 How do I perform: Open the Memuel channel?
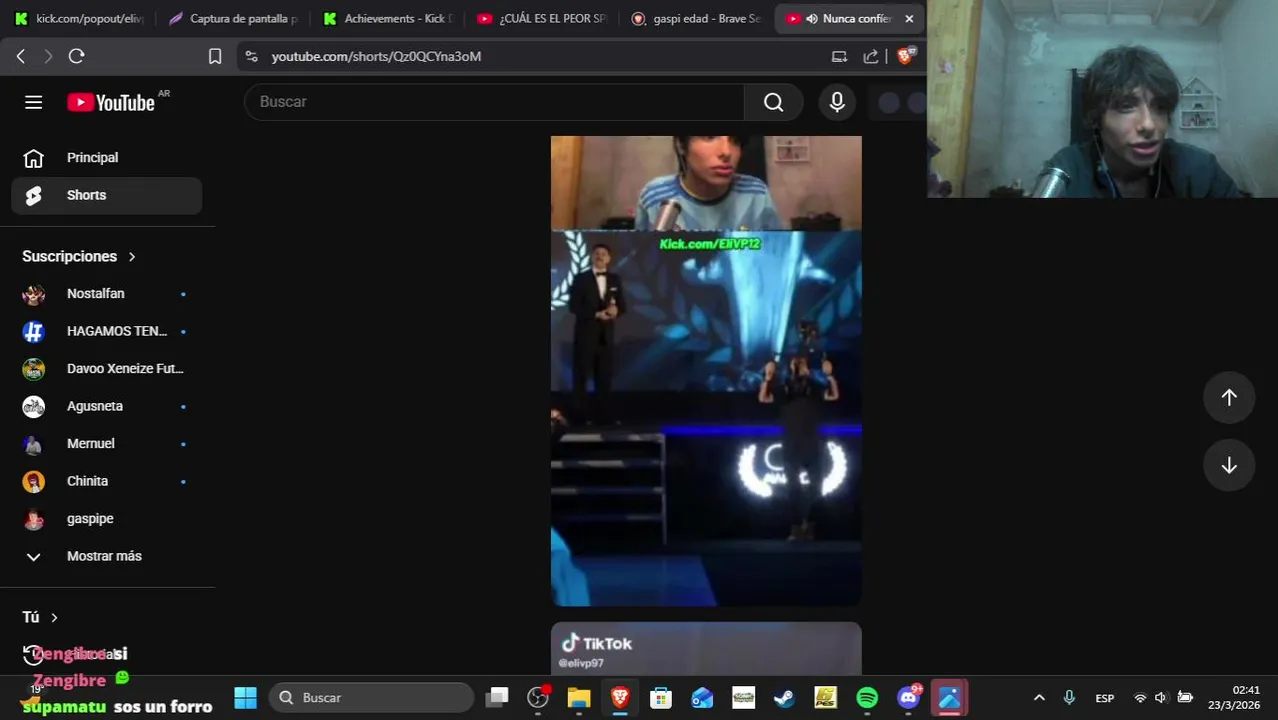tap(107, 444)
